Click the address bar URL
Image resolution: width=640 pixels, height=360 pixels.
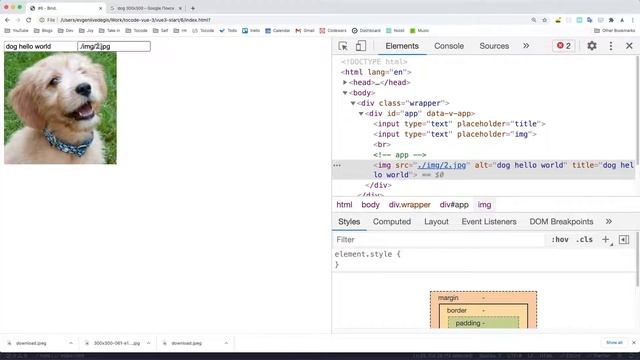click(136, 20)
